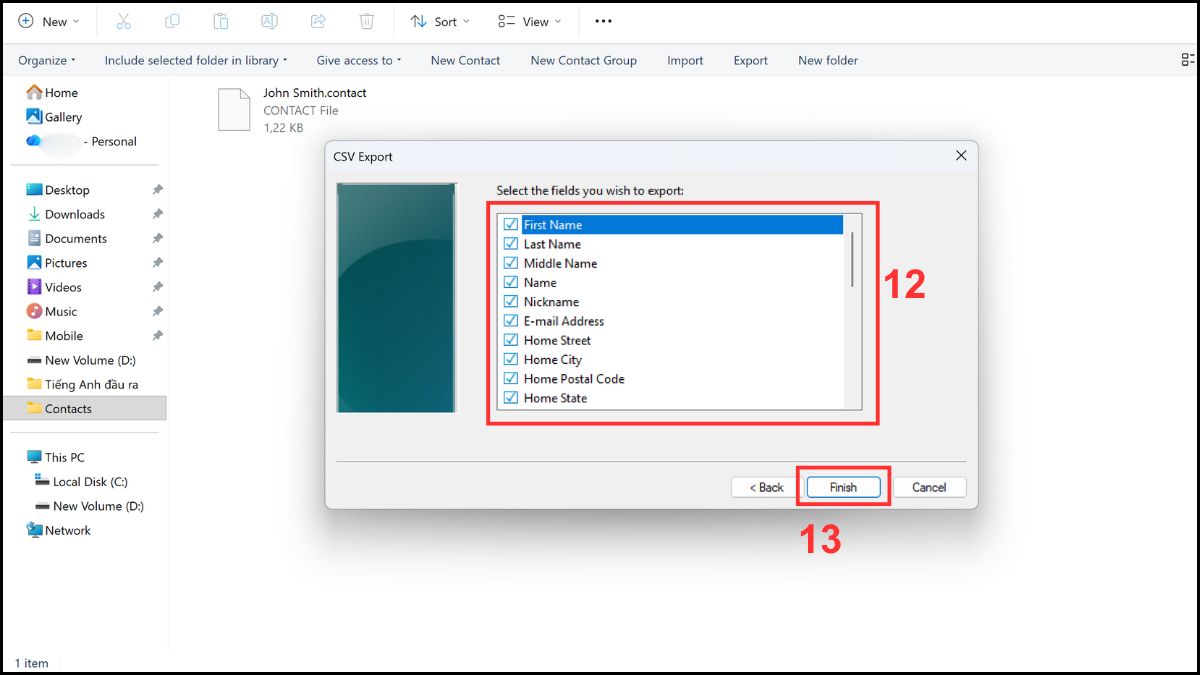Click the Rename icon in the toolbar
This screenshot has height=675, width=1200.
point(270,20)
